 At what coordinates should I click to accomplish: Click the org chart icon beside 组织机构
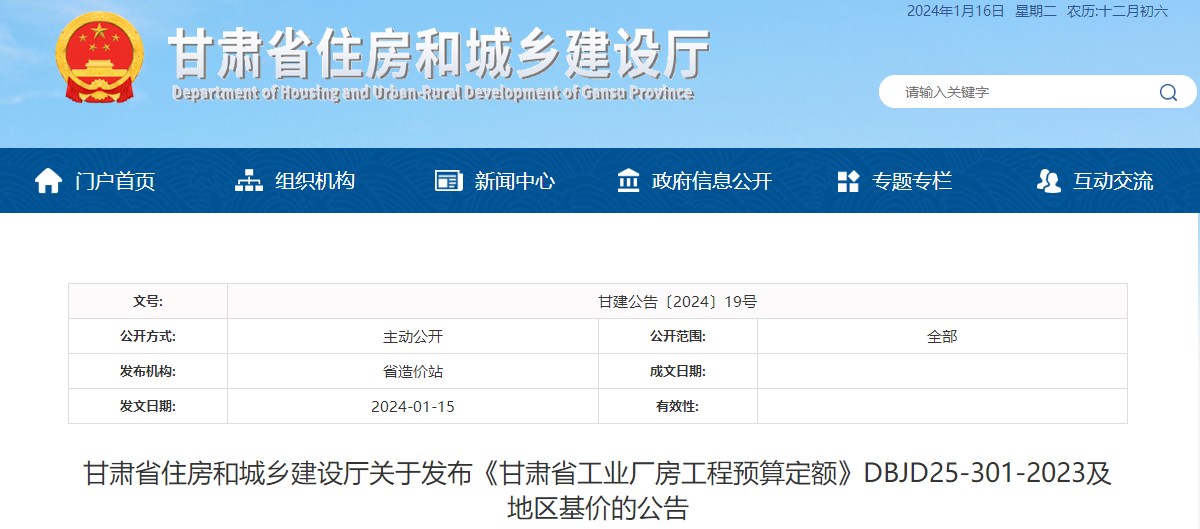[249, 181]
